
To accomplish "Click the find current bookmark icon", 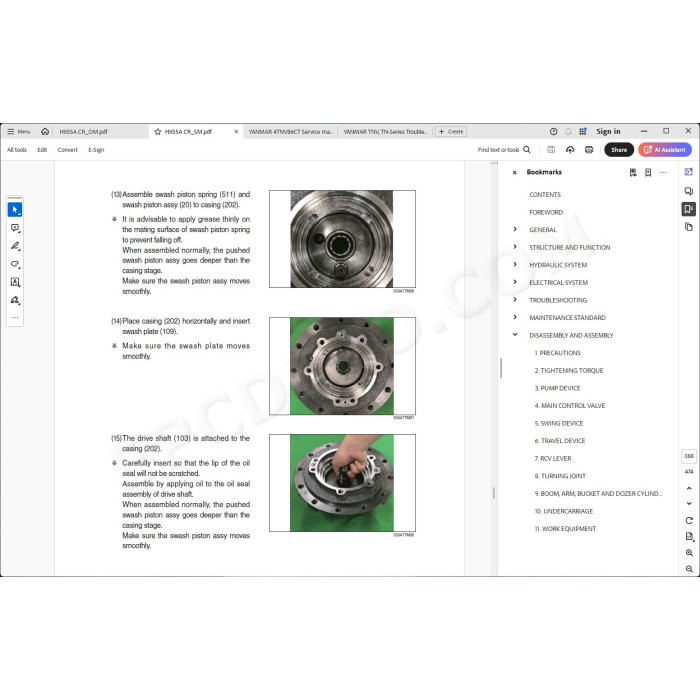I will click(x=633, y=173).
